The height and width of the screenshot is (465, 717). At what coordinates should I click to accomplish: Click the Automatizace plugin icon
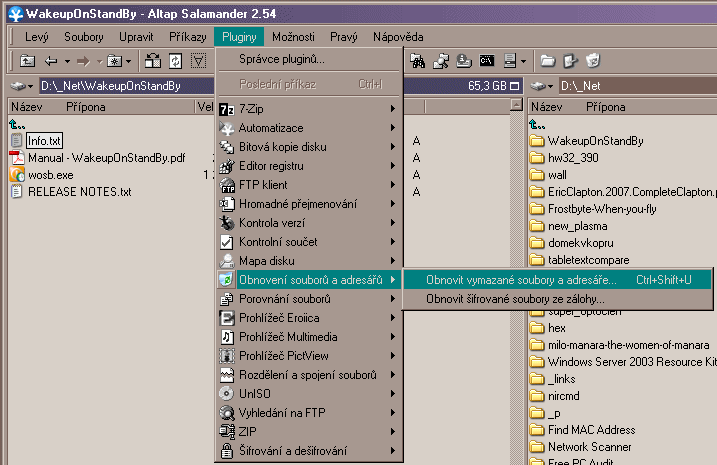click(x=227, y=128)
